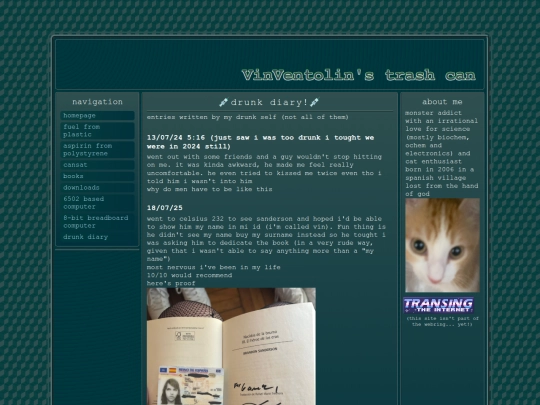Click the 'monster addict' about me text
Viewport: 540px width, 405px height.
[433, 113]
